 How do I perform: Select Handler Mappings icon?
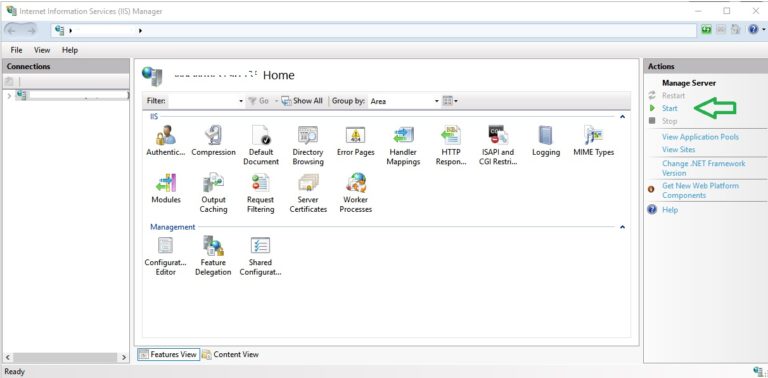point(403,145)
